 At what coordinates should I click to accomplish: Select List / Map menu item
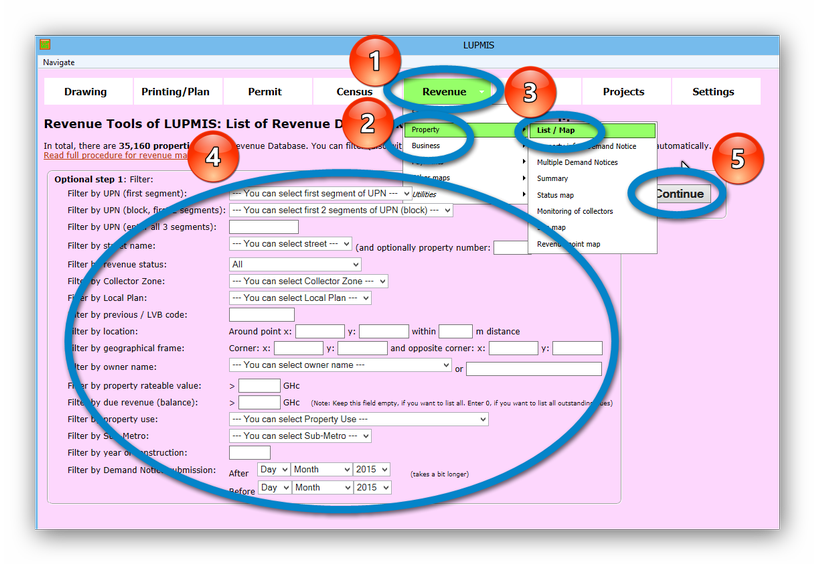tap(592, 130)
